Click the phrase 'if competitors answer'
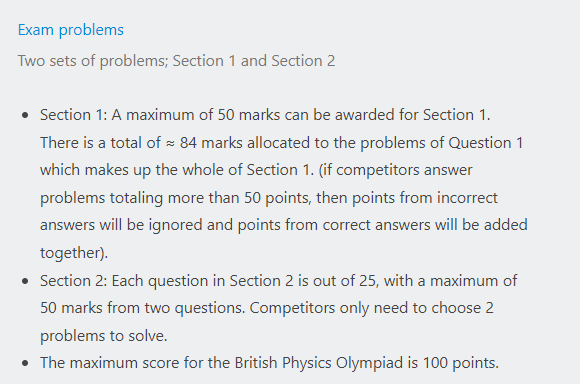580x384 pixels. tap(397, 170)
